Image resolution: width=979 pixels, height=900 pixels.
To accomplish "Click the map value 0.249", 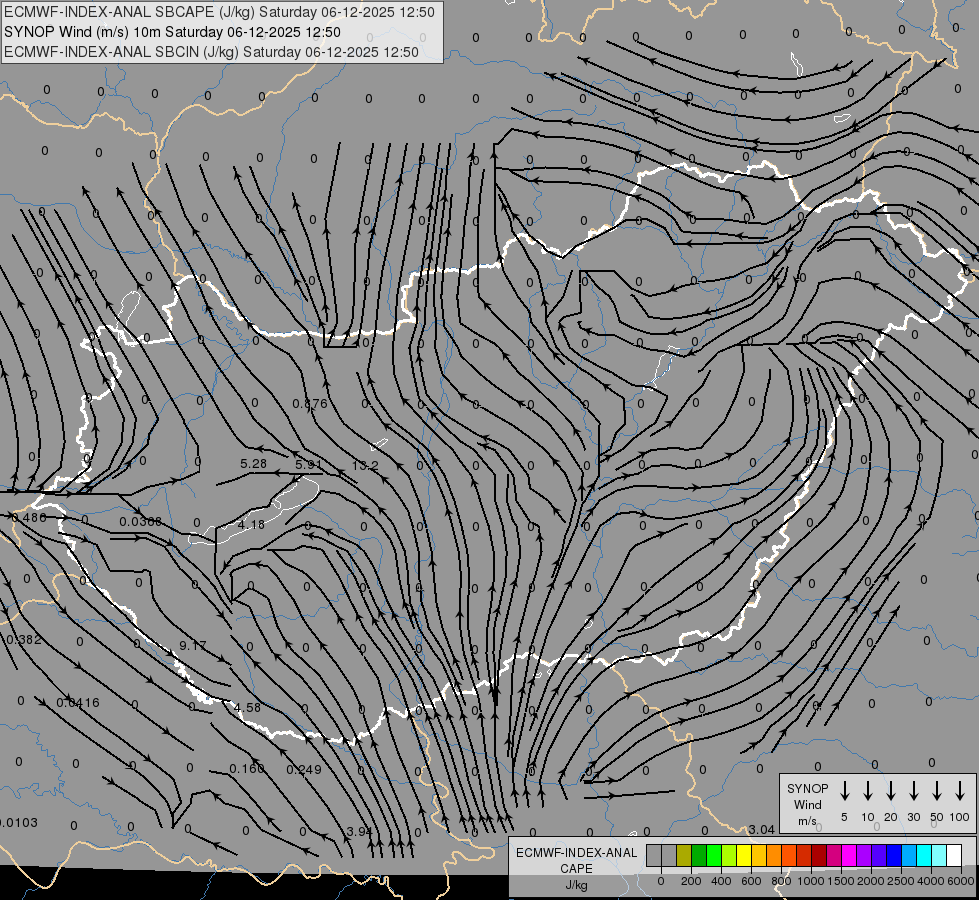I will [304, 769].
